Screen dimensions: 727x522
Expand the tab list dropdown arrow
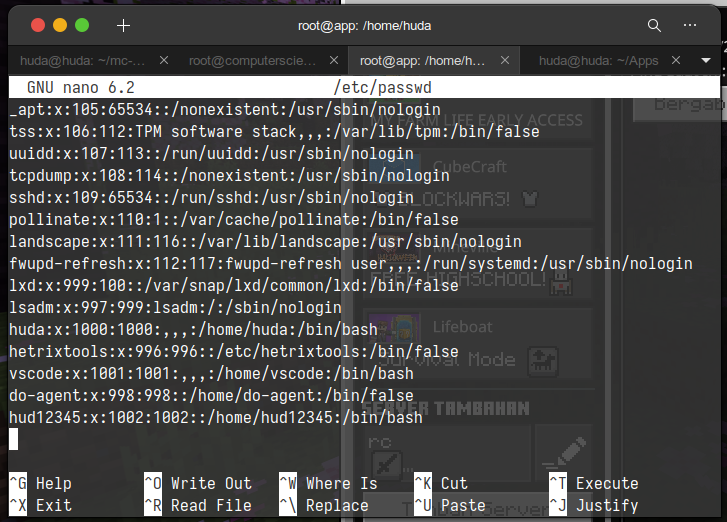pyautogui.click(x=707, y=61)
